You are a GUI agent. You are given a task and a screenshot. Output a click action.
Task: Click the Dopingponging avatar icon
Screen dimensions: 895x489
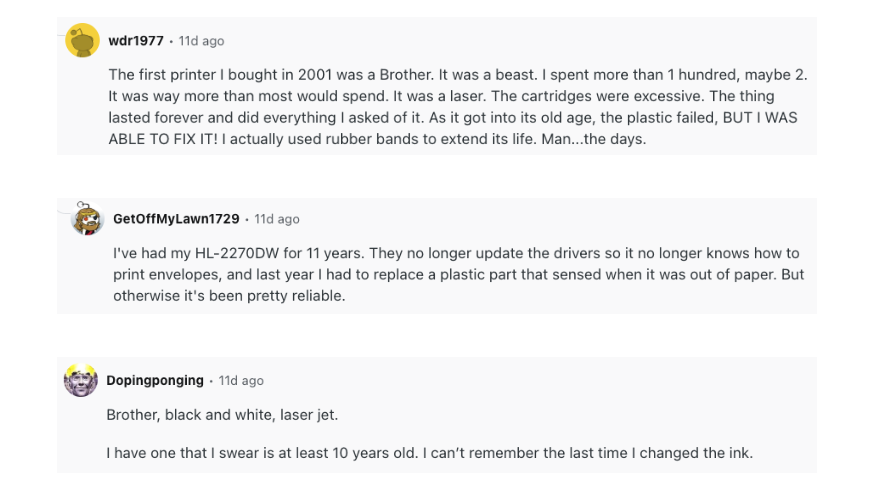coord(82,381)
